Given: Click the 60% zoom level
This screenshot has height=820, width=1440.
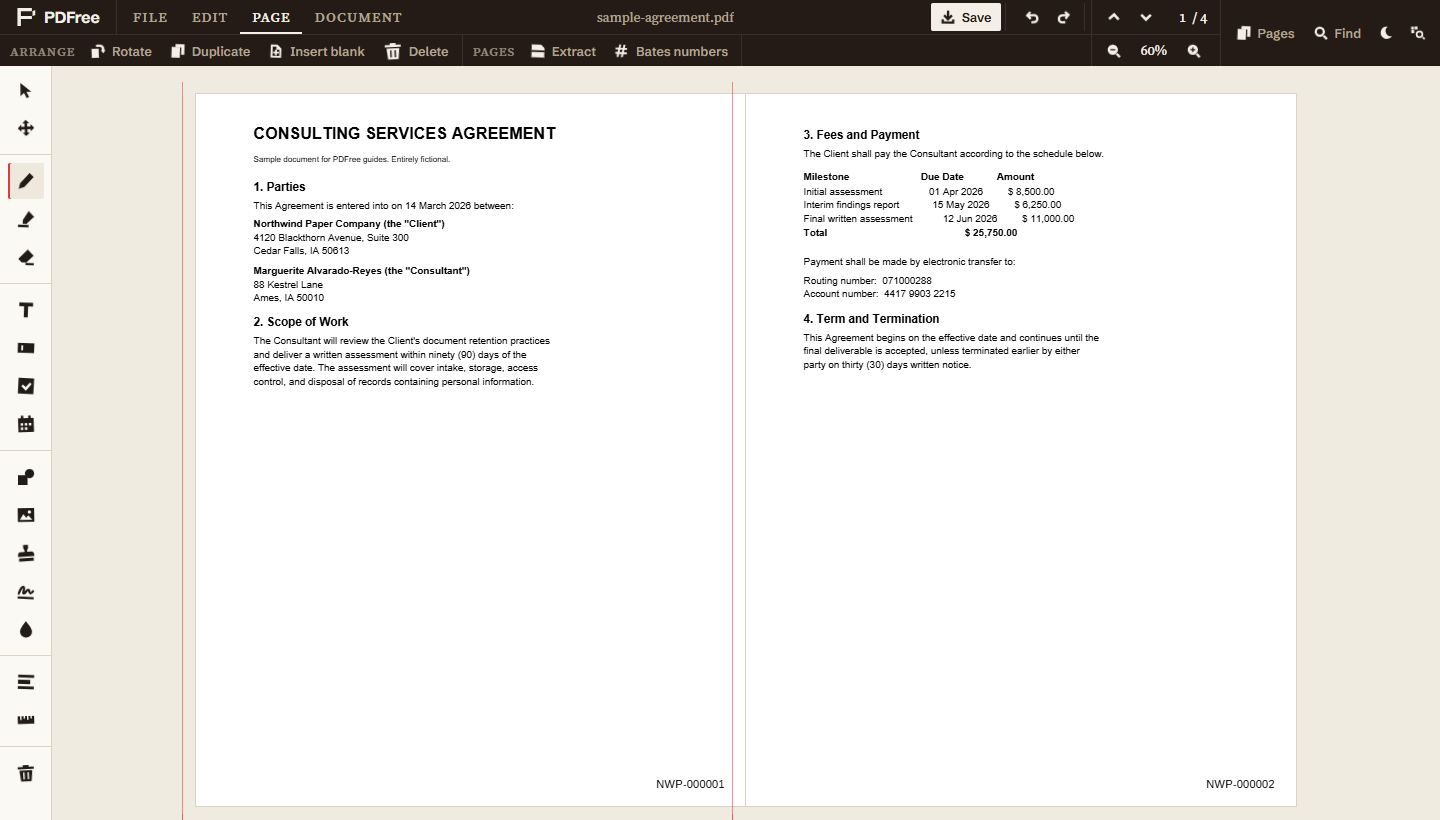Looking at the screenshot, I should pyautogui.click(x=1153, y=51).
